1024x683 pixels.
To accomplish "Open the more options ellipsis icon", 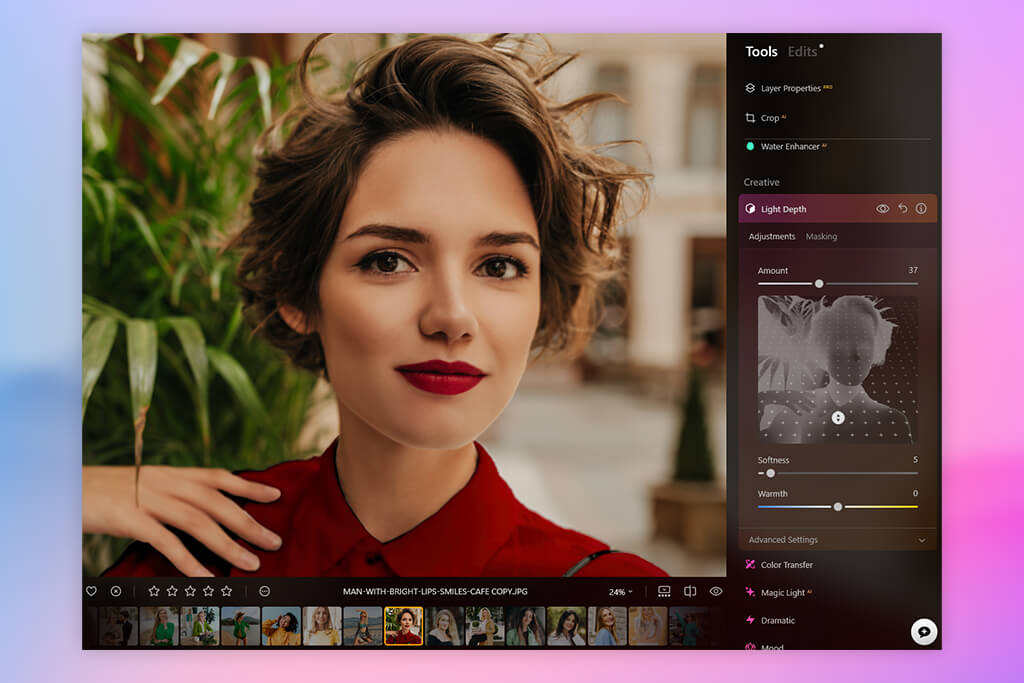I will [x=264, y=591].
